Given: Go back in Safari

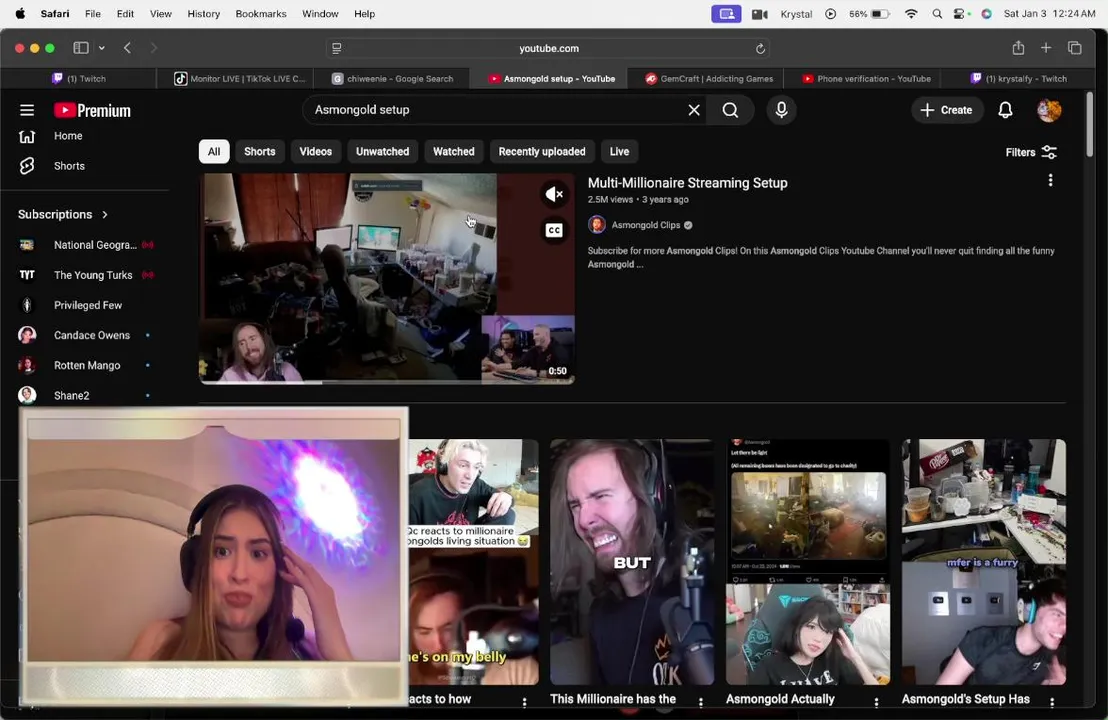Looking at the screenshot, I should coord(127,48).
